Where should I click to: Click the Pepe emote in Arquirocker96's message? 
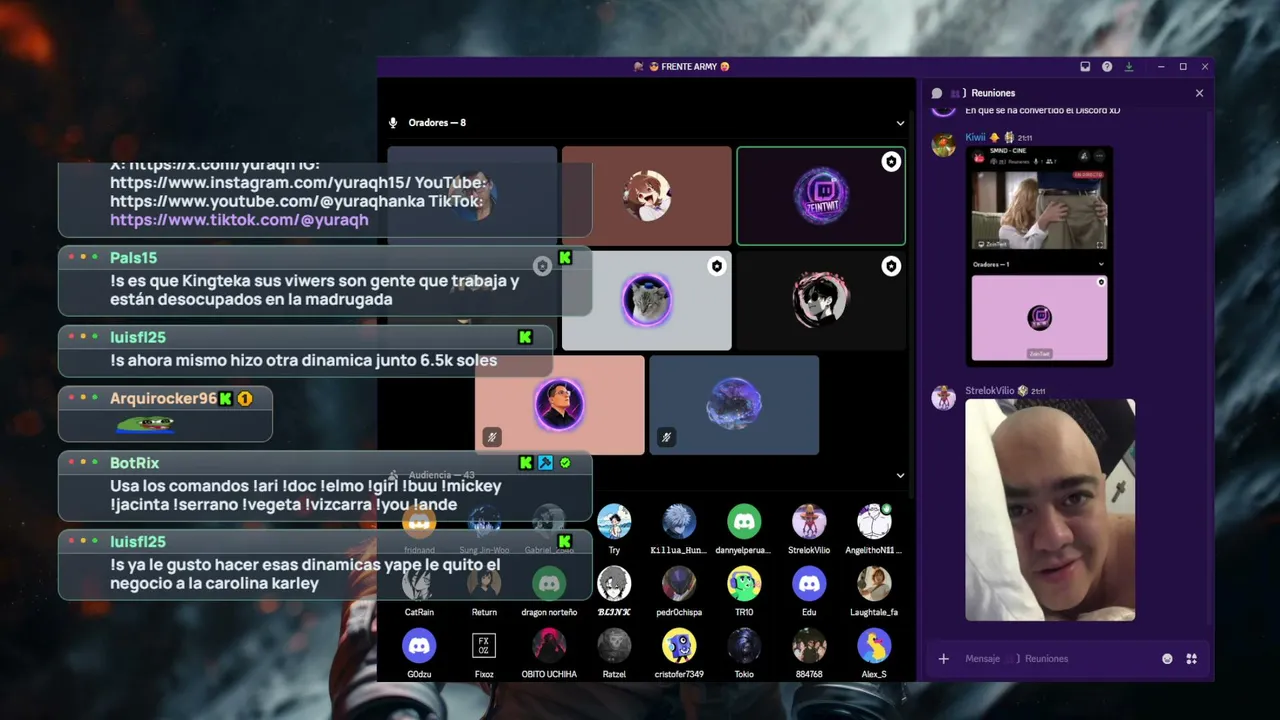(145, 424)
